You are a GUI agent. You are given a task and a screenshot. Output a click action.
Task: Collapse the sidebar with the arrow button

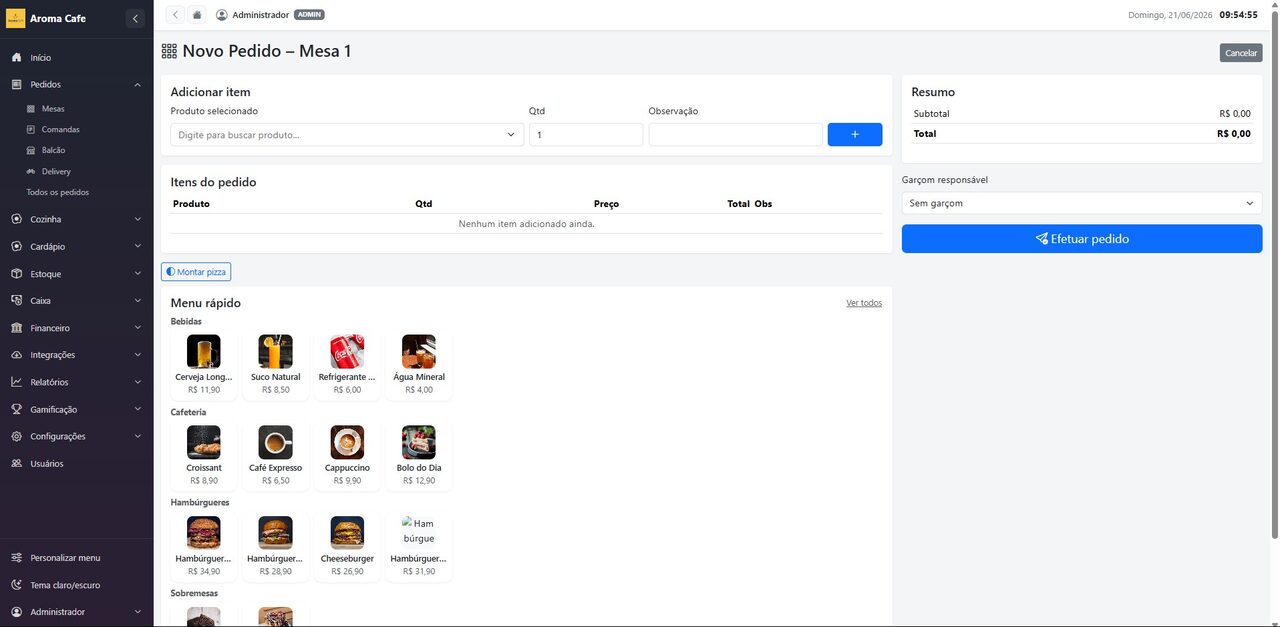(136, 19)
